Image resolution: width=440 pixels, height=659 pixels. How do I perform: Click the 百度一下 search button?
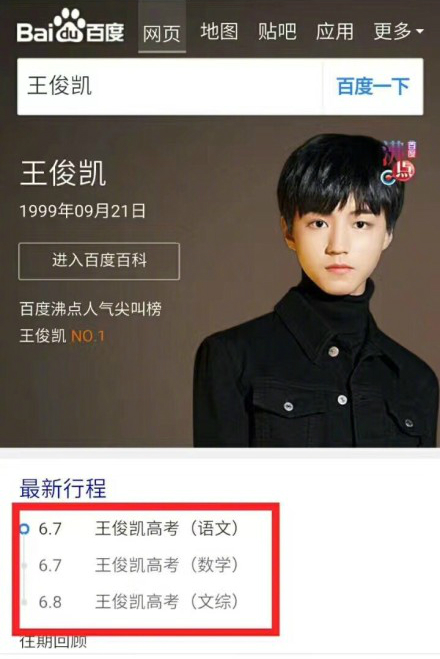[x=373, y=87]
